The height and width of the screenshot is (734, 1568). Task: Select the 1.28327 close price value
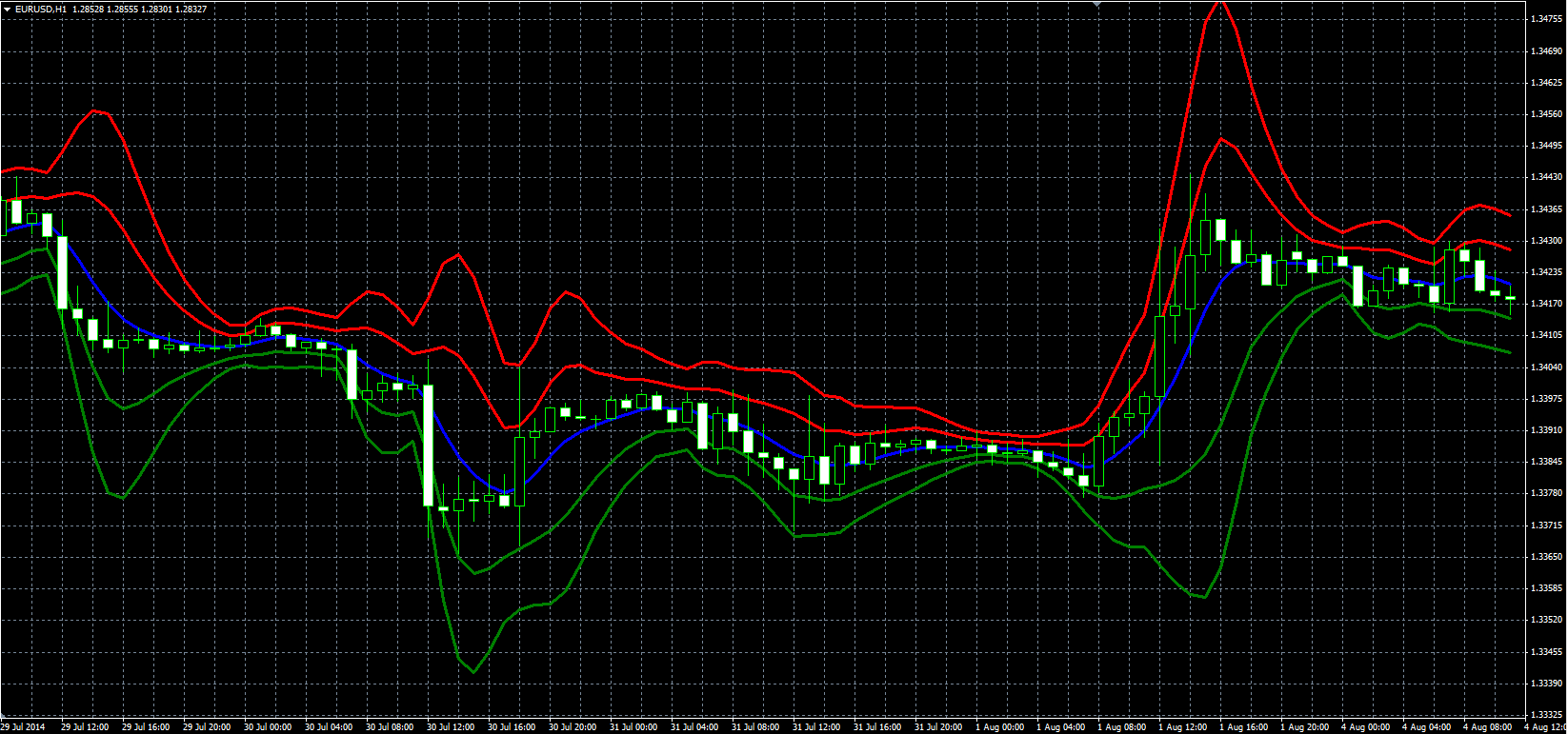point(191,9)
